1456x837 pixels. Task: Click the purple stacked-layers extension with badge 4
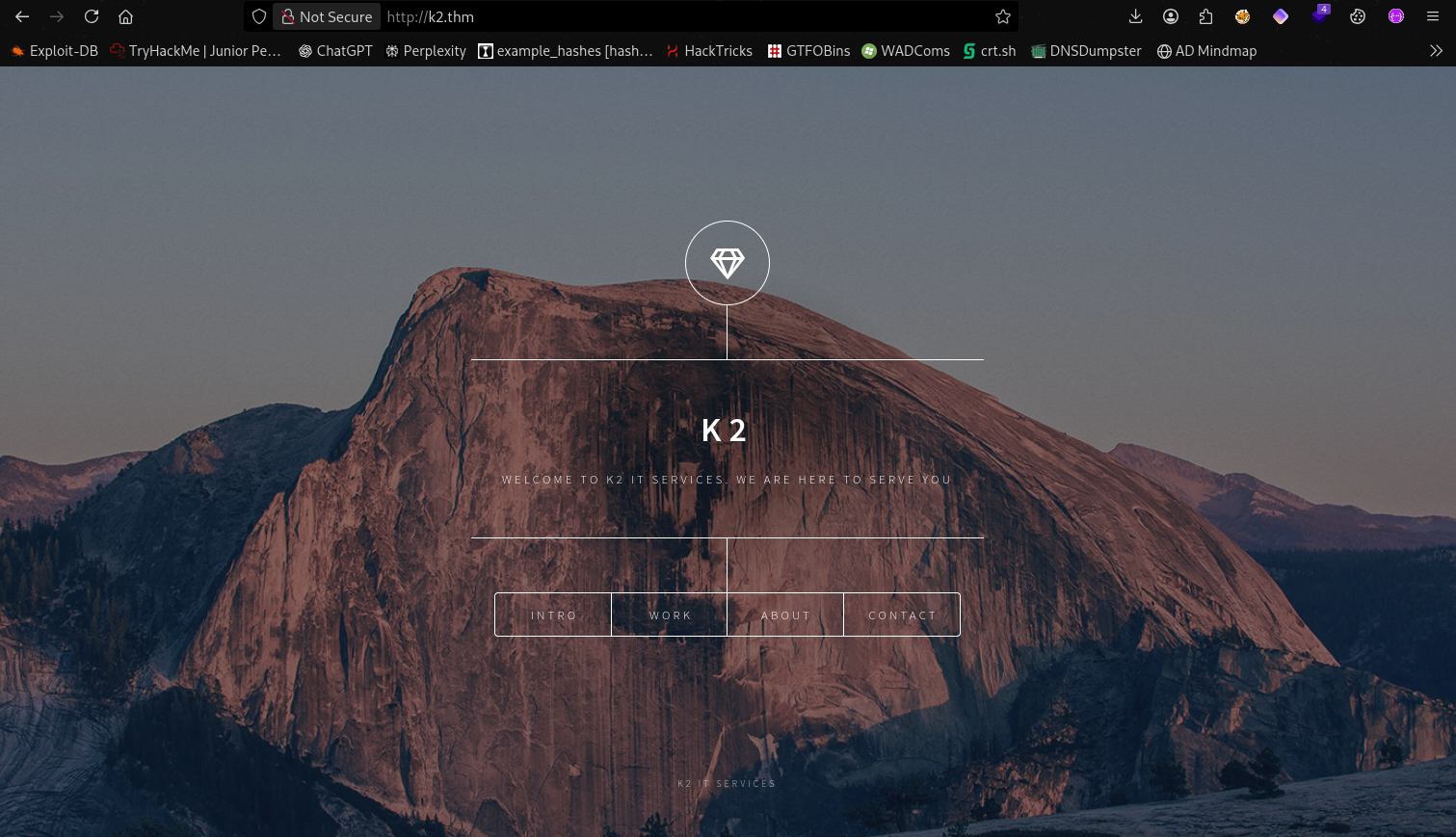click(x=1320, y=16)
